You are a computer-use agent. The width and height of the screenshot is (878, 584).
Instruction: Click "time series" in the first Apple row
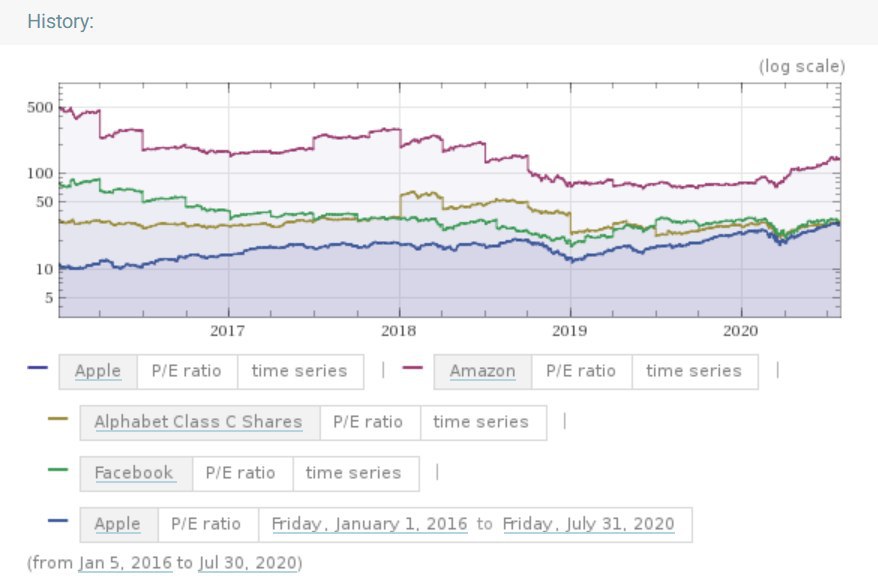[x=300, y=371]
